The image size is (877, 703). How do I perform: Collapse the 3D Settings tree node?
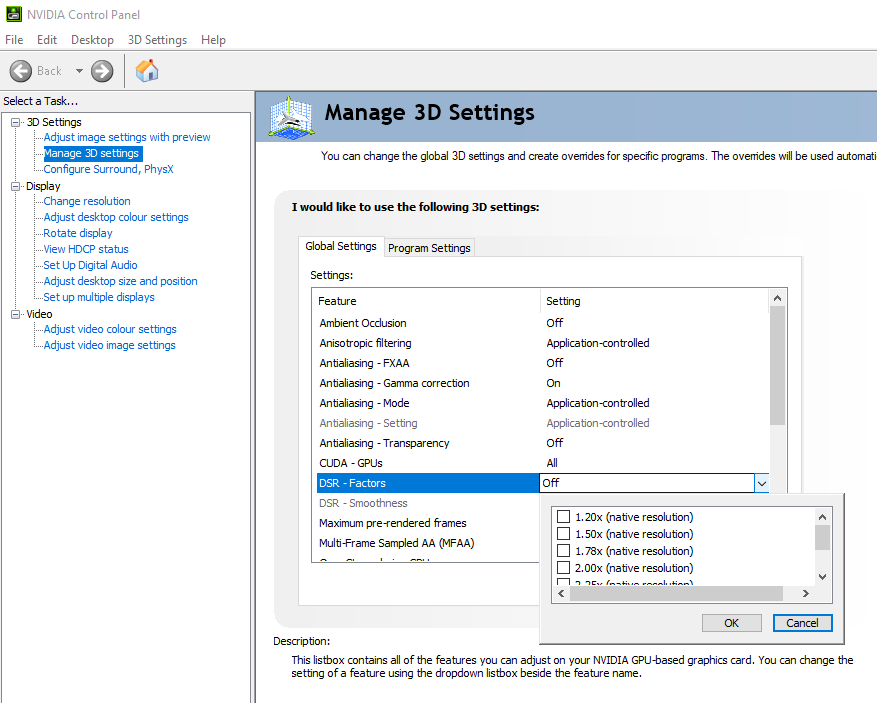pos(16,122)
